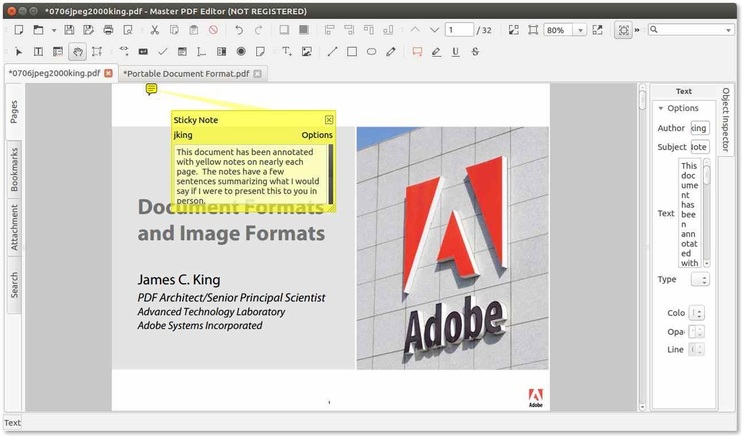Open the Color selector in inspector
Image resolution: width=742 pixels, height=436 pixels.
(x=697, y=313)
